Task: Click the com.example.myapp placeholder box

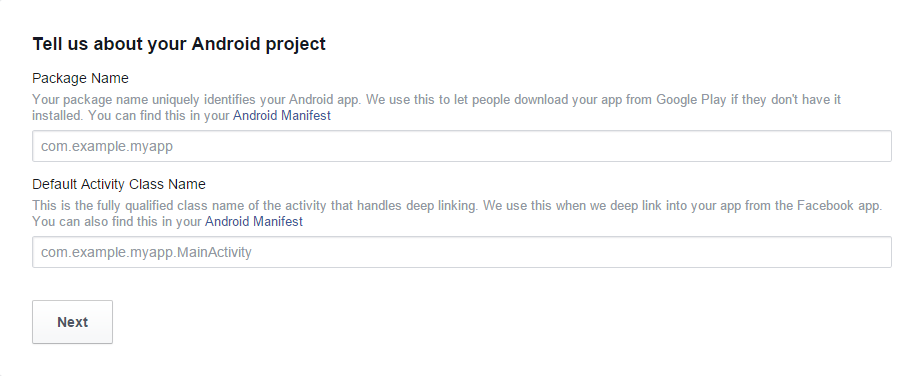Action: (x=462, y=146)
